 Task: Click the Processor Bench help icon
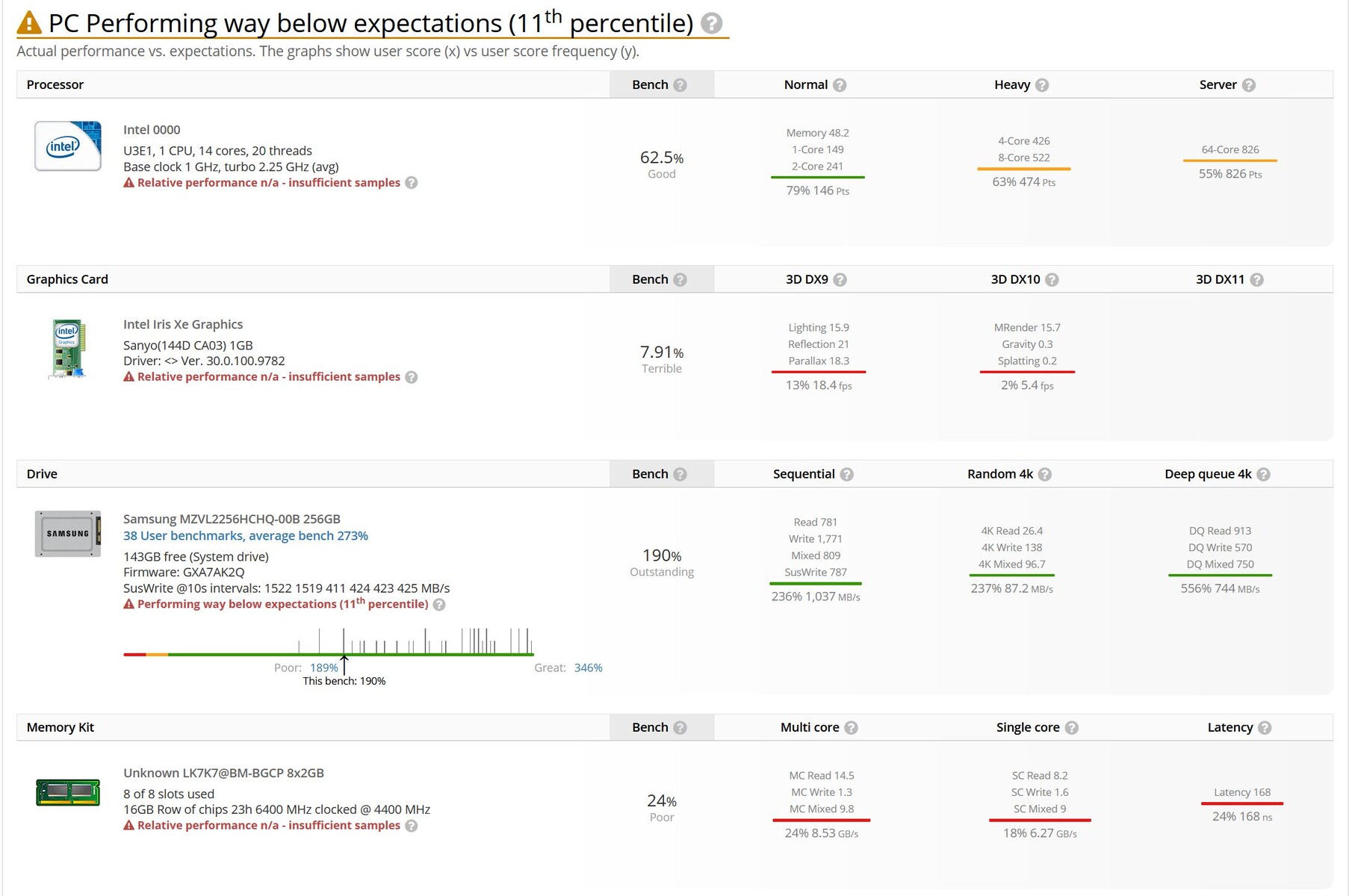[680, 85]
